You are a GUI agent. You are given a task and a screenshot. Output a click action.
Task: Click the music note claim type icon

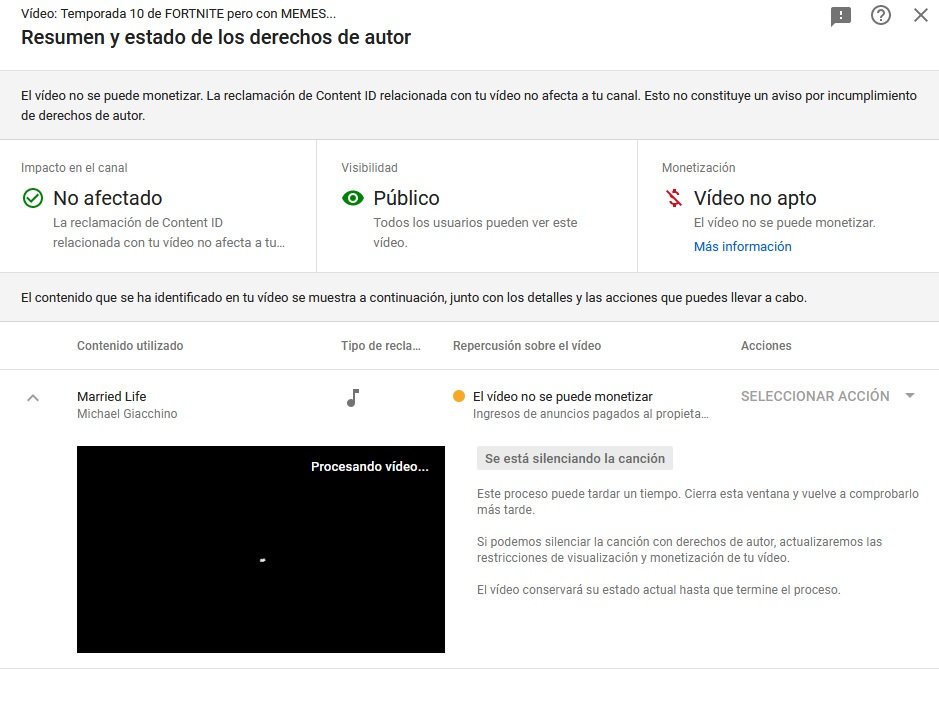click(353, 398)
